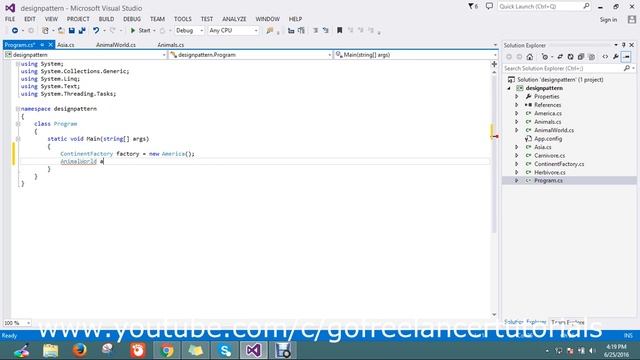The width and height of the screenshot is (640, 360).
Task: Click the Quick Launch search box
Action: tap(544, 7)
